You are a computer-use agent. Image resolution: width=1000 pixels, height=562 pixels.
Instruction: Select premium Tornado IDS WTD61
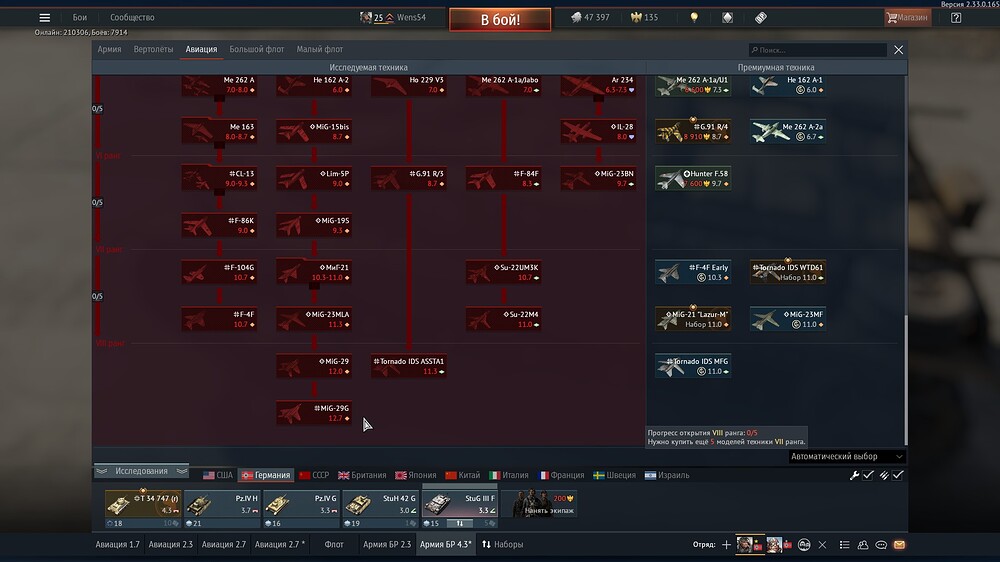click(x=788, y=272)
